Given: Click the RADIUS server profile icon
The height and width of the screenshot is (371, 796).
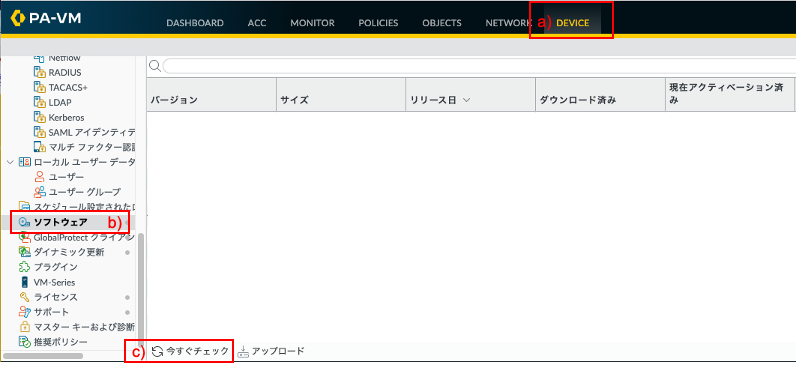Looking at the screenshot, I should pos(40,72).
